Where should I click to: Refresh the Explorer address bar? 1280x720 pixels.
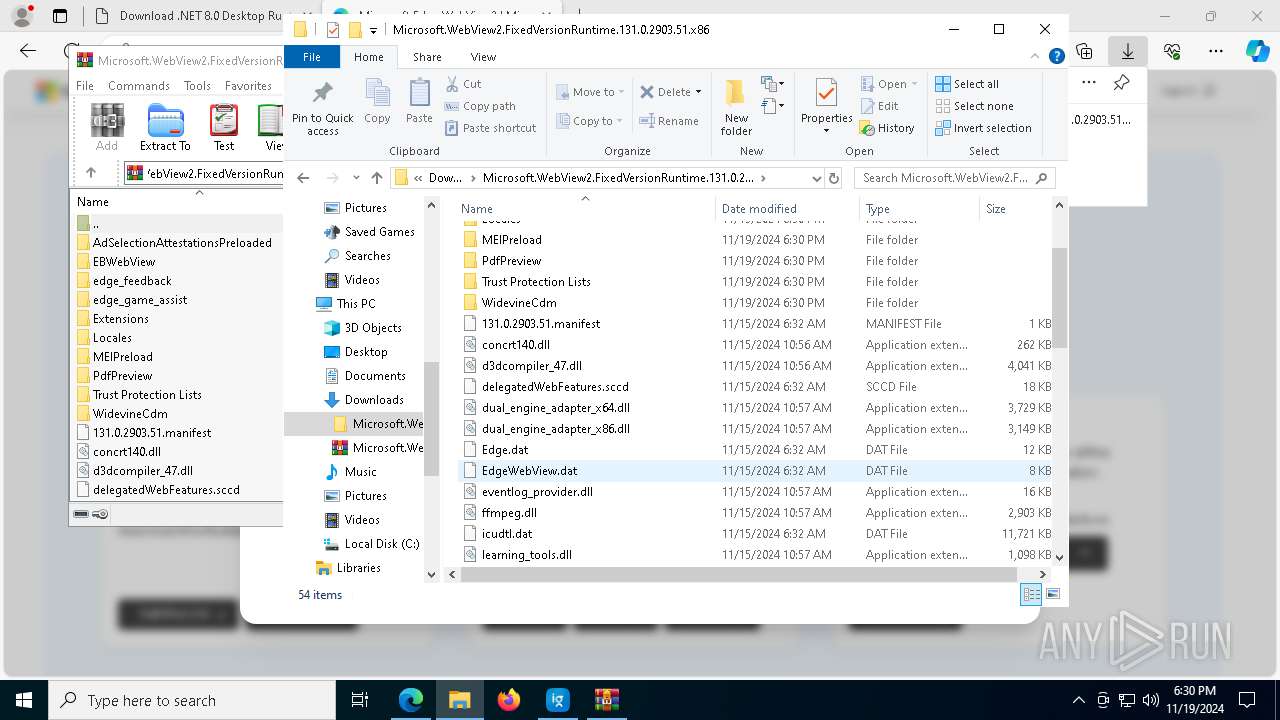coord(834,178)
